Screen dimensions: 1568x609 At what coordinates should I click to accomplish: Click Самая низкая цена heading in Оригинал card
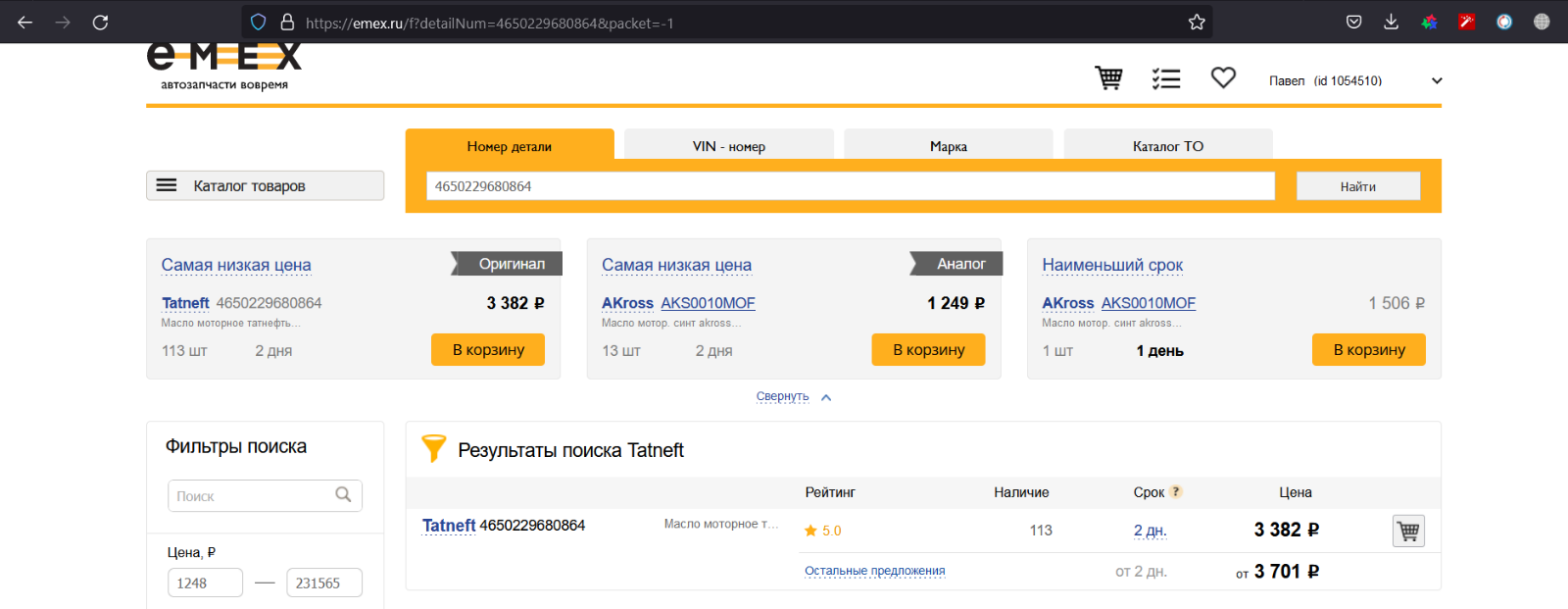pos(236,265)
